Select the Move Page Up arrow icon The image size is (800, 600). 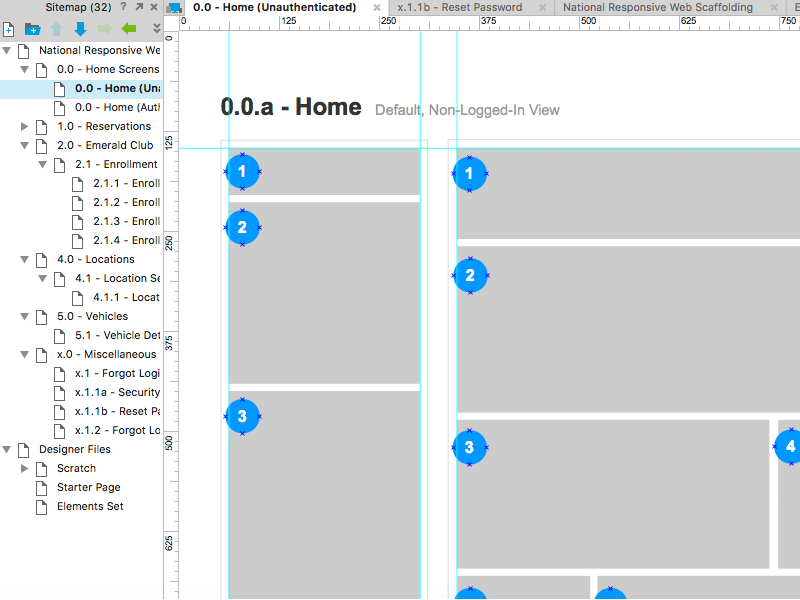click(x=56, y=28)
